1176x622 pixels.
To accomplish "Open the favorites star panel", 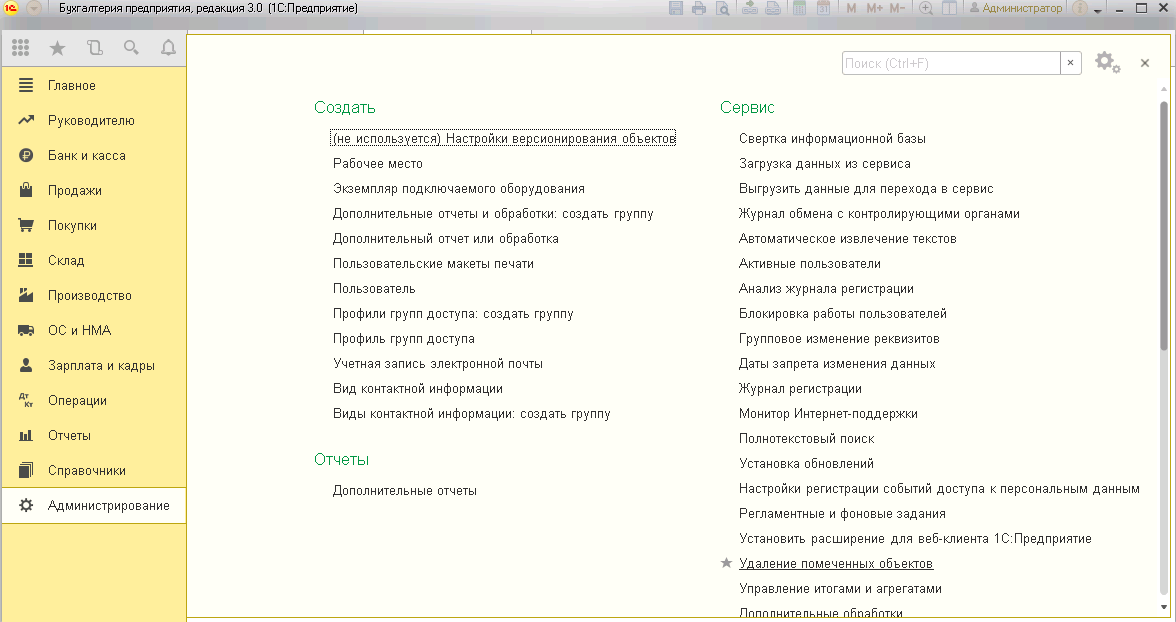I will click(x=57, y=46).
